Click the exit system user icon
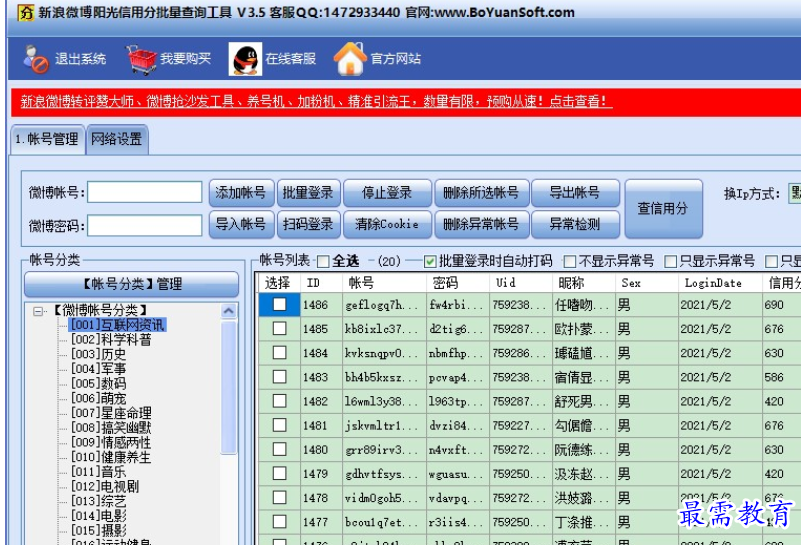 (36, 59)
